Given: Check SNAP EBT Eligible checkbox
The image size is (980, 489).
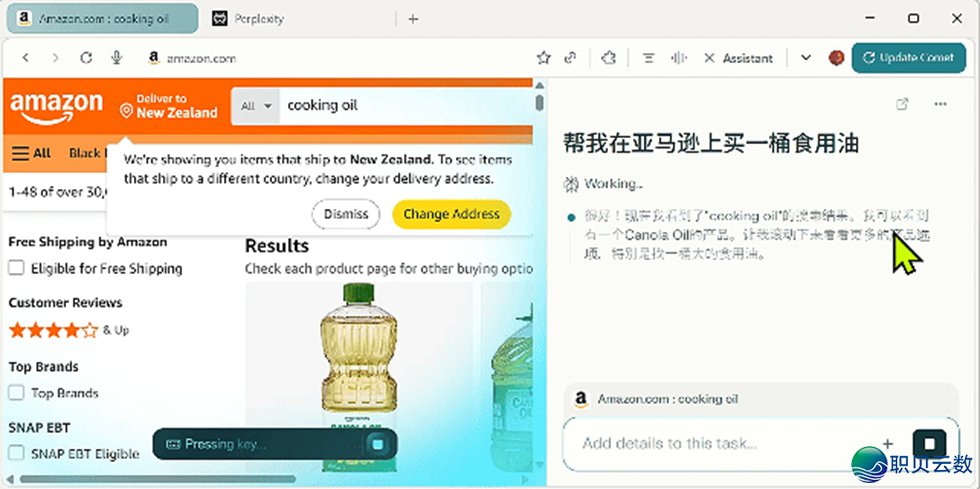Looking at the screenshot, I should pos(16,453).
